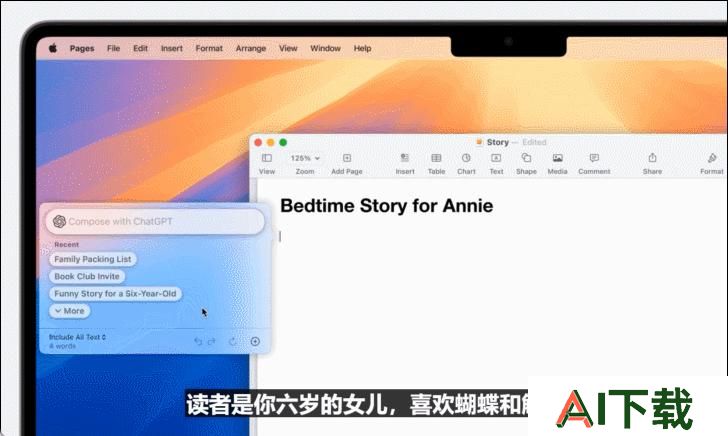
Task: Click the Format paintbrush toolbar icon
Action: pyautogui.click(x=712, y=158)
